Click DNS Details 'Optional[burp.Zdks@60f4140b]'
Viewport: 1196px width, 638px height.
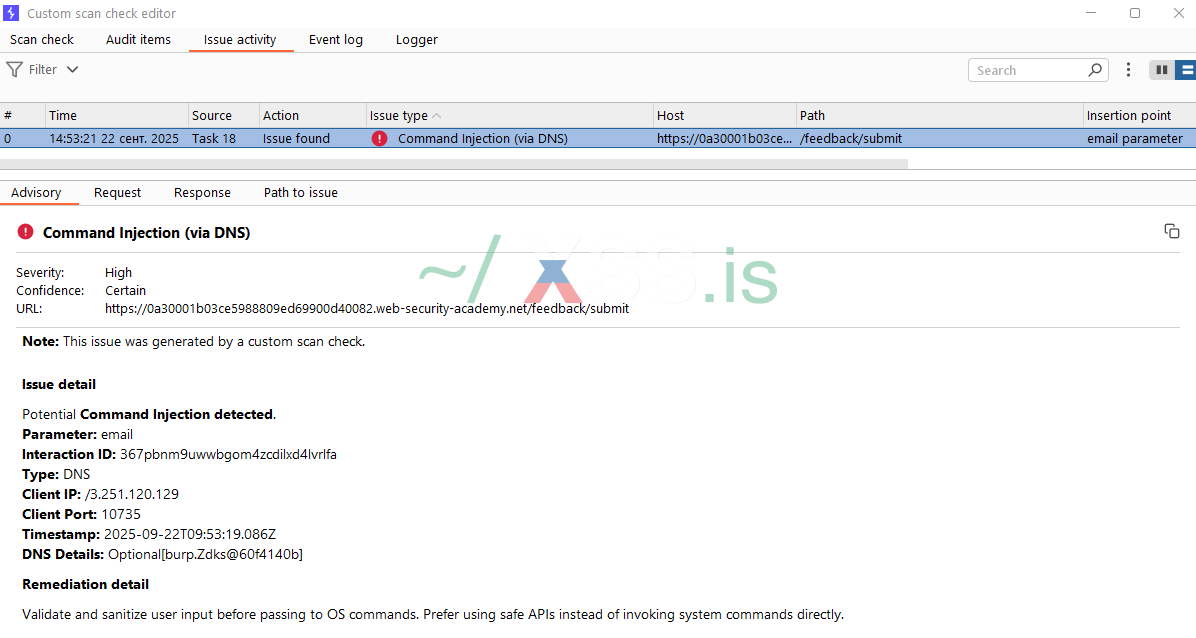[x=205, y=554]
